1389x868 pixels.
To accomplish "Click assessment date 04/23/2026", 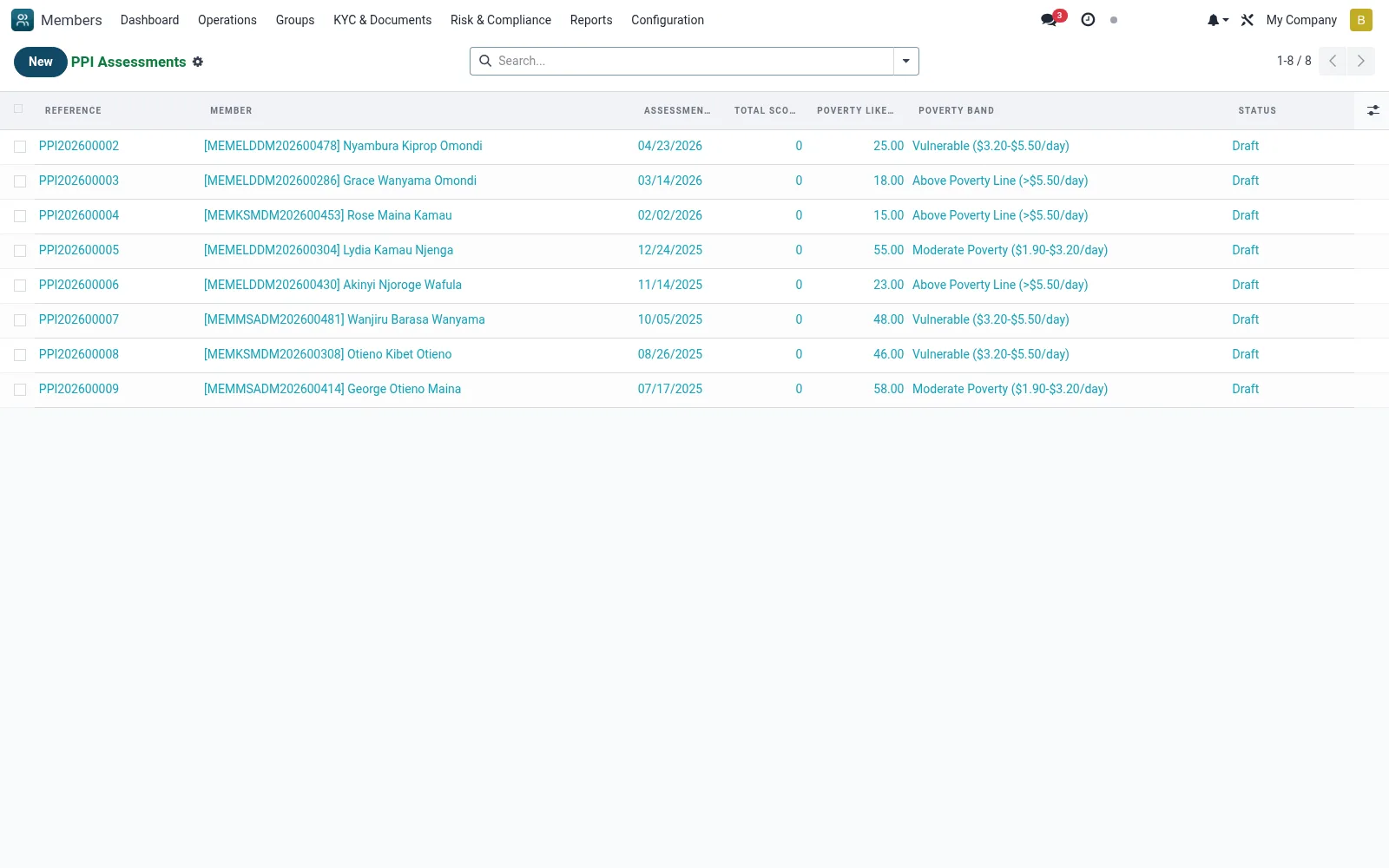I will click(x=670, y=146).
